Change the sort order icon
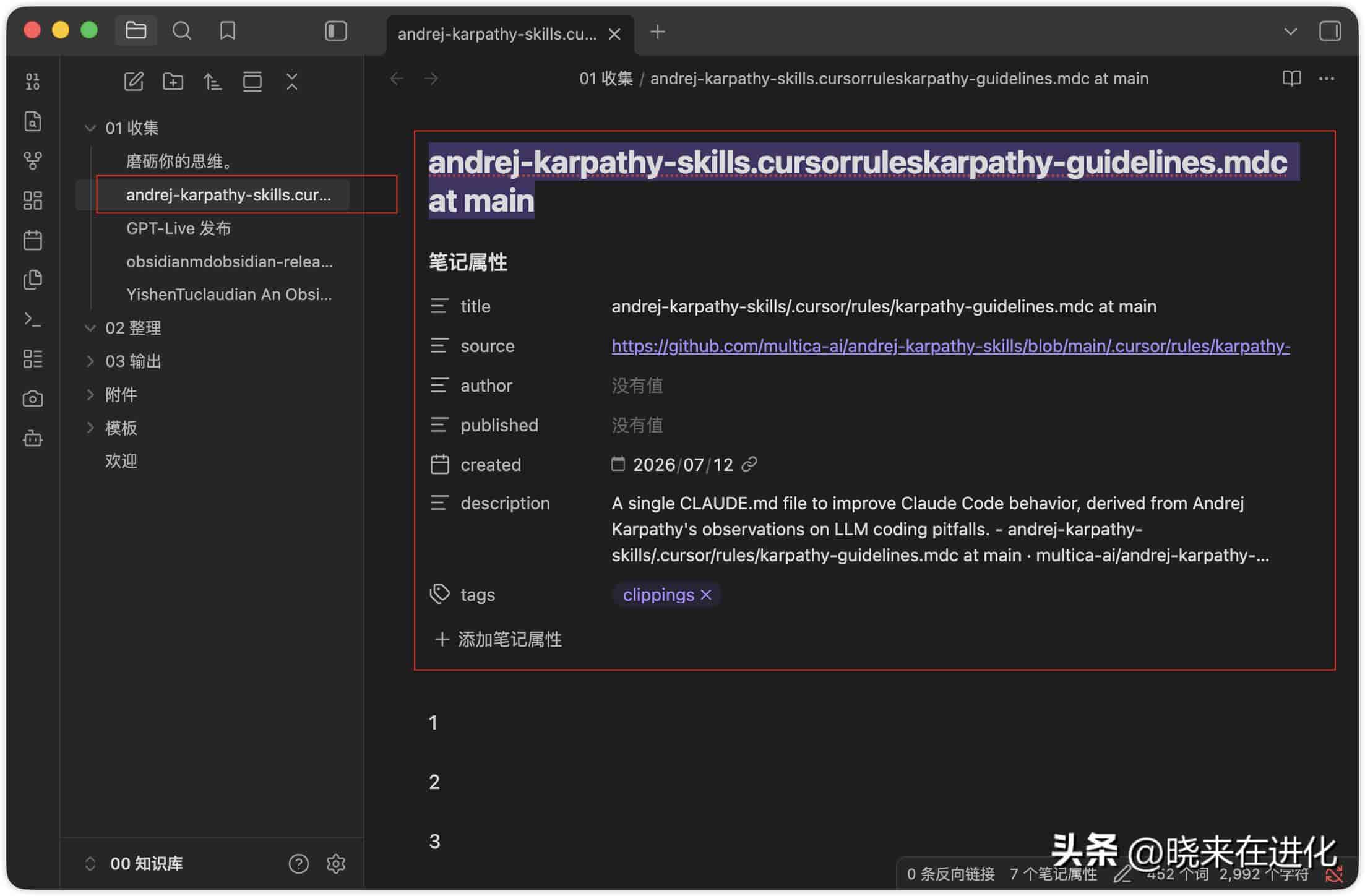 [212, 82]
